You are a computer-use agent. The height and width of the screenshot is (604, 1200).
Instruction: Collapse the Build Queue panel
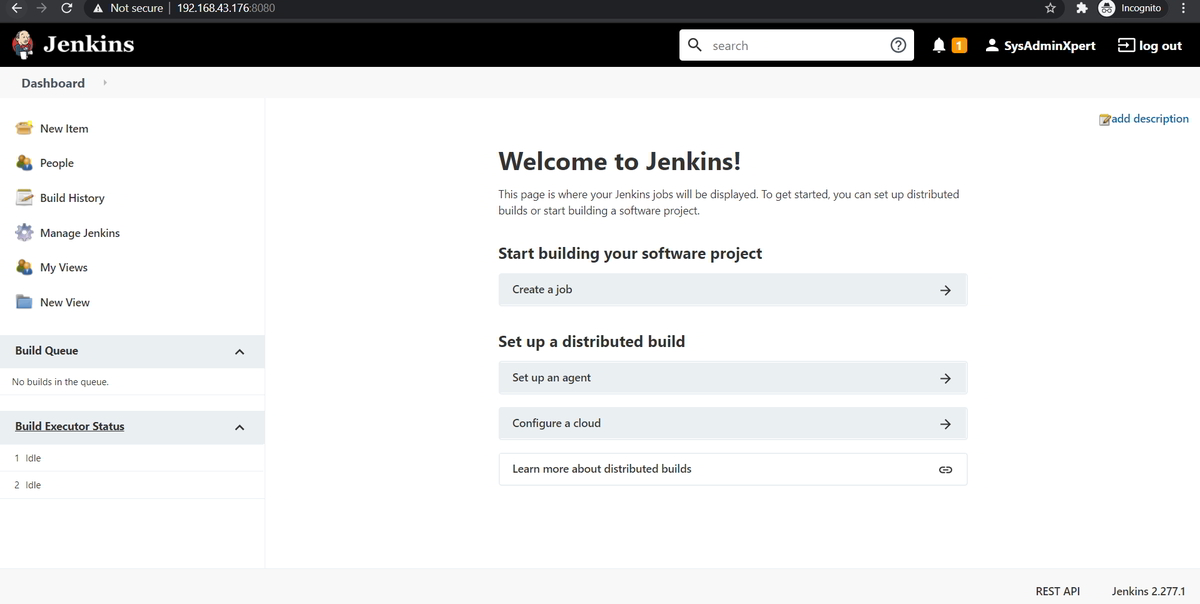pos(238,351)
